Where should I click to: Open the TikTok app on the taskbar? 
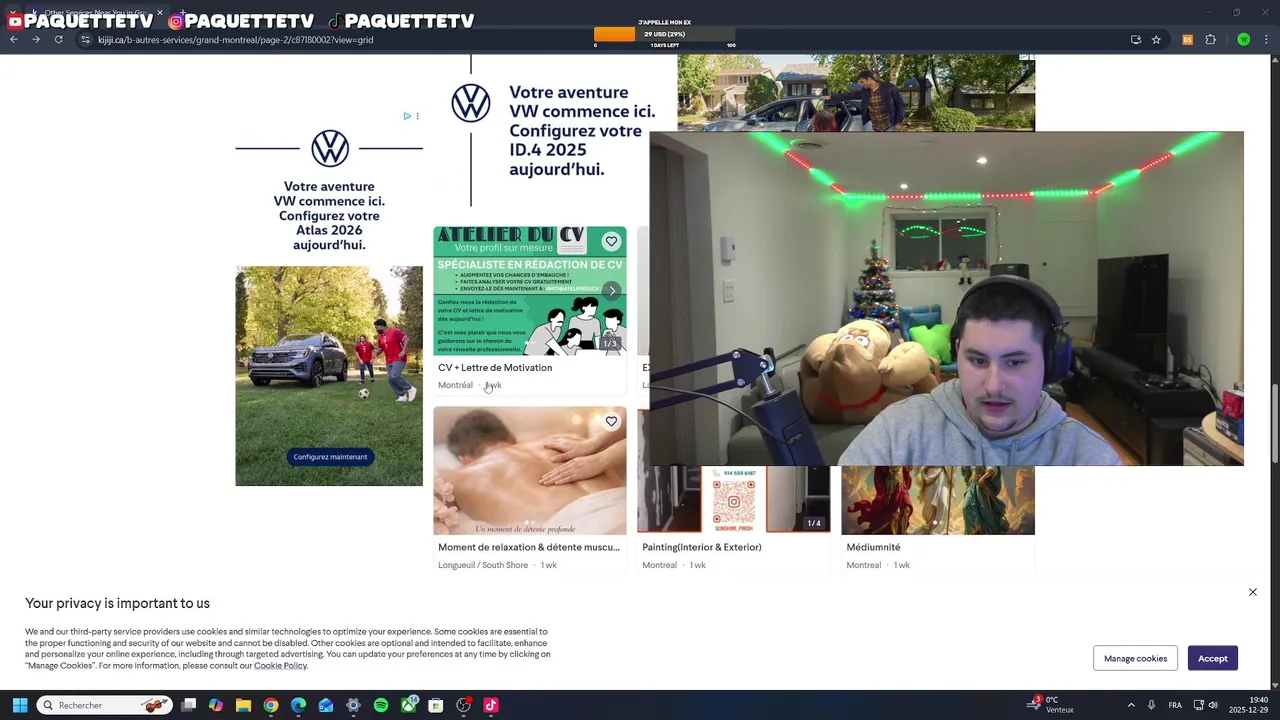(x=491, y=705)
